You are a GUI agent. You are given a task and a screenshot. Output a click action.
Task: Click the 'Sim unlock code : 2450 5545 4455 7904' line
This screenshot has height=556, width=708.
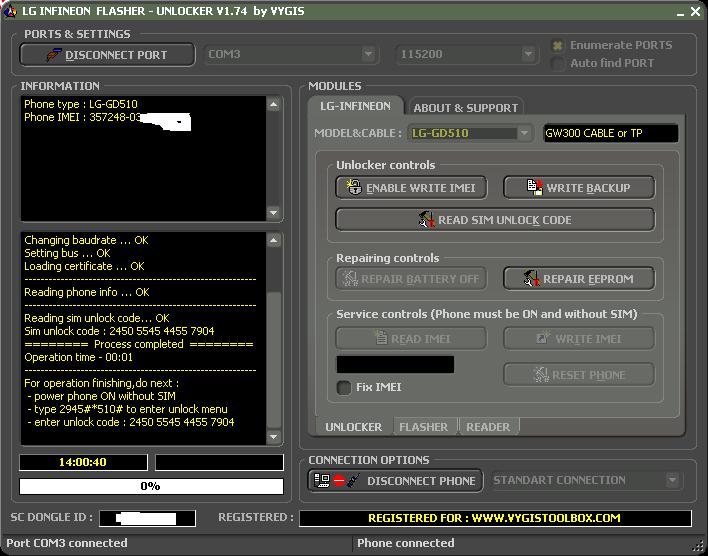point(119,331)
